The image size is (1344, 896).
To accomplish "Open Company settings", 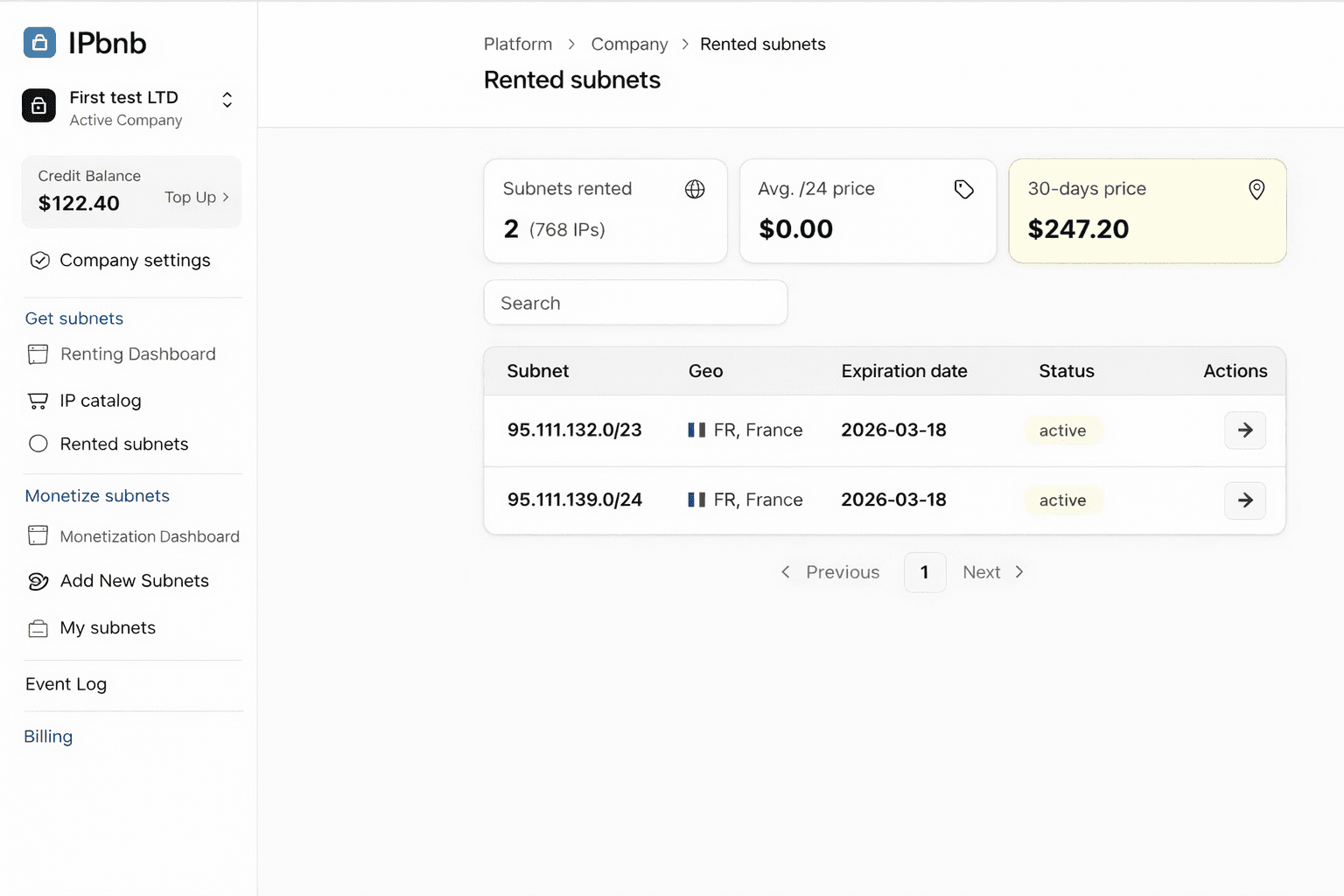I will 135,260.
